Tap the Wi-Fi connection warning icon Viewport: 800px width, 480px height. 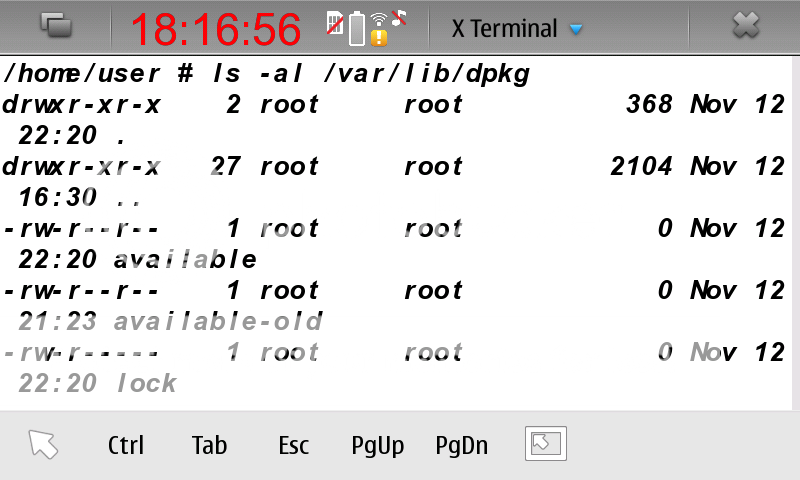coord(379,29)
